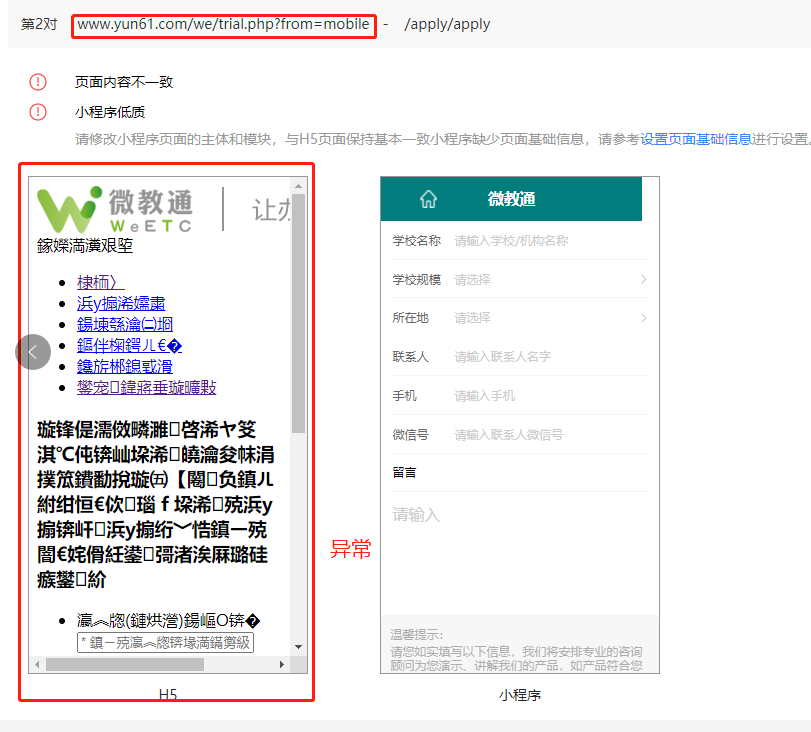The image size is (811, 732).
Task: Click the last purple link in the H5 list
Action: pos(146,387)
